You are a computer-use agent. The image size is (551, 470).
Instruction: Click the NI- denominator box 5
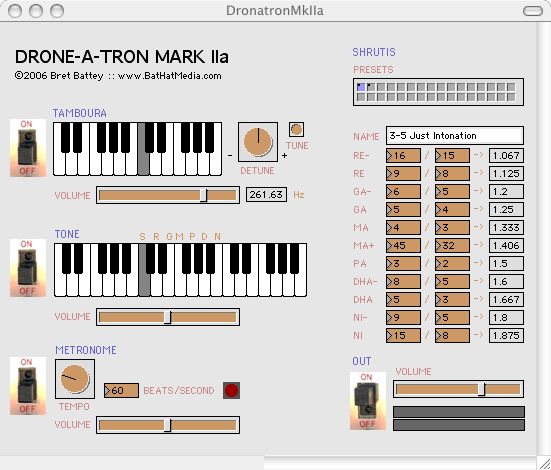tap(452, 317)
